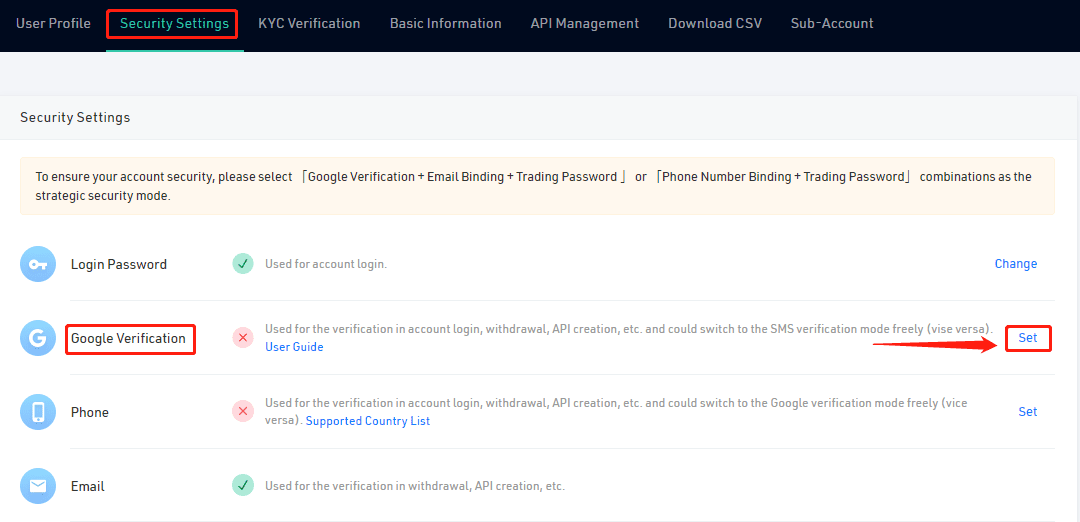The height and width of the screenshot is (522, 1080).
Task: Click the red X status for Phone
Action: pyautogui.click(x=242, y=412)
